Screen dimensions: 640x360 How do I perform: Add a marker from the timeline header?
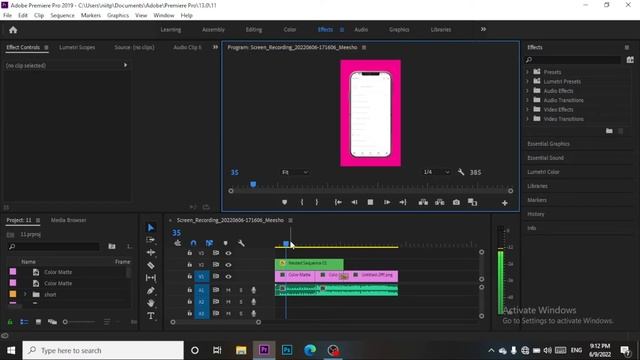click(225, 243)
